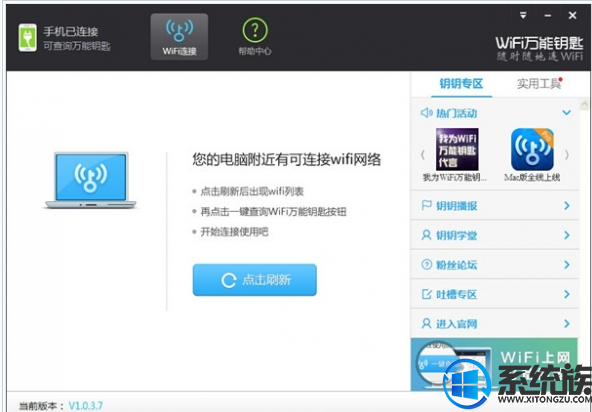592x412 pixels.
Task: Select the 钥钥专区 tab
Action: (x=461, y=83)
